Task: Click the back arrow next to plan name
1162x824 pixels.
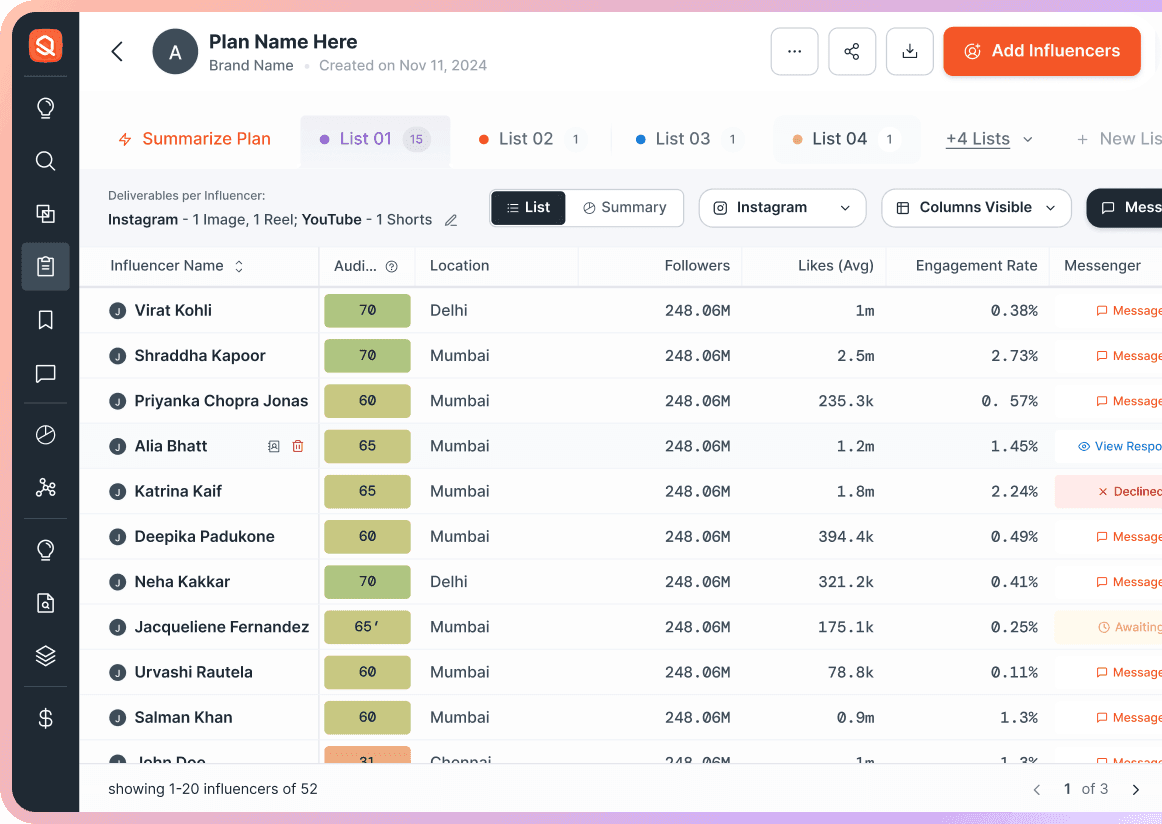Action: click(117, 52)
